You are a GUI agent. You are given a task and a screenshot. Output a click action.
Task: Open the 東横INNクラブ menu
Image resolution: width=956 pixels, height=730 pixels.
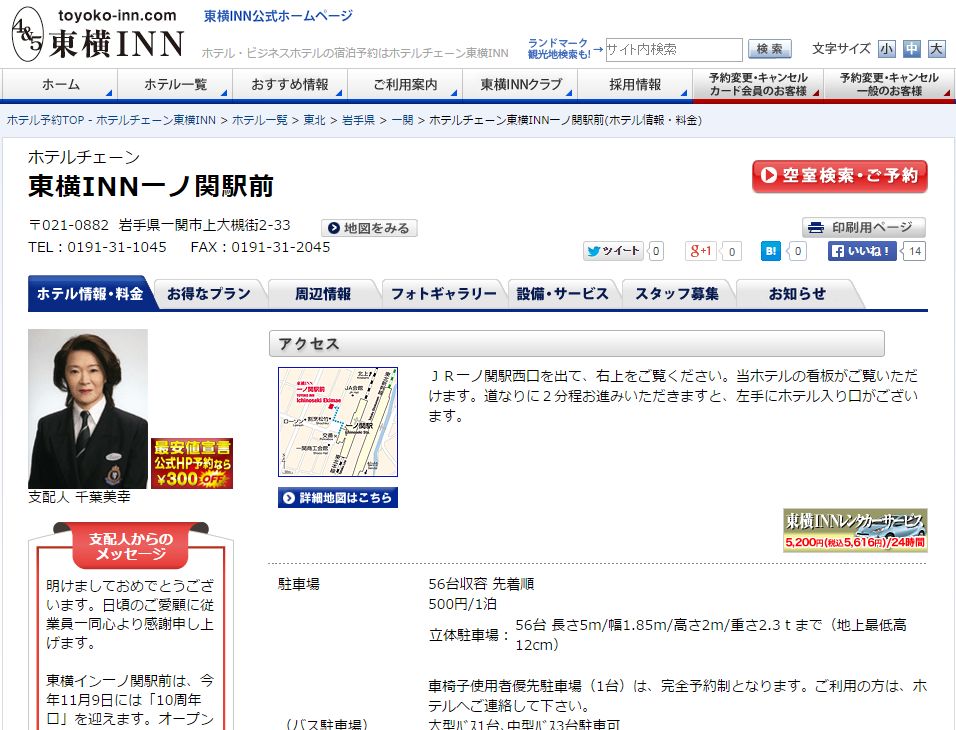tap(520, 84)
